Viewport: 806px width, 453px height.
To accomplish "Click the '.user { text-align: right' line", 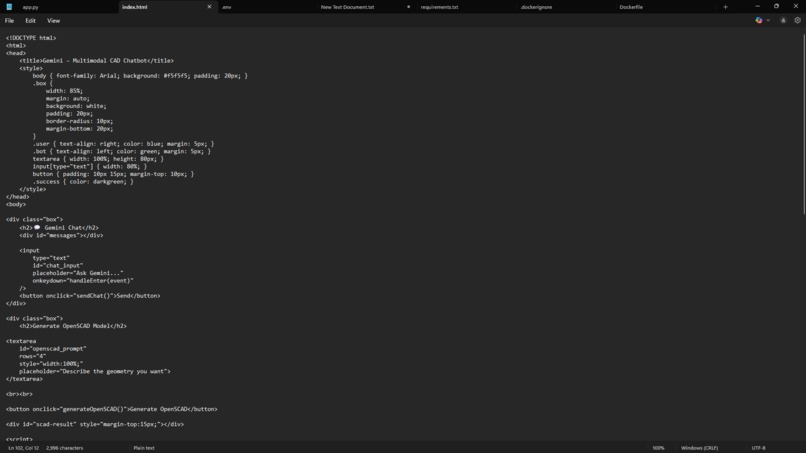I will pyautogui.click(x=123, y=144).
